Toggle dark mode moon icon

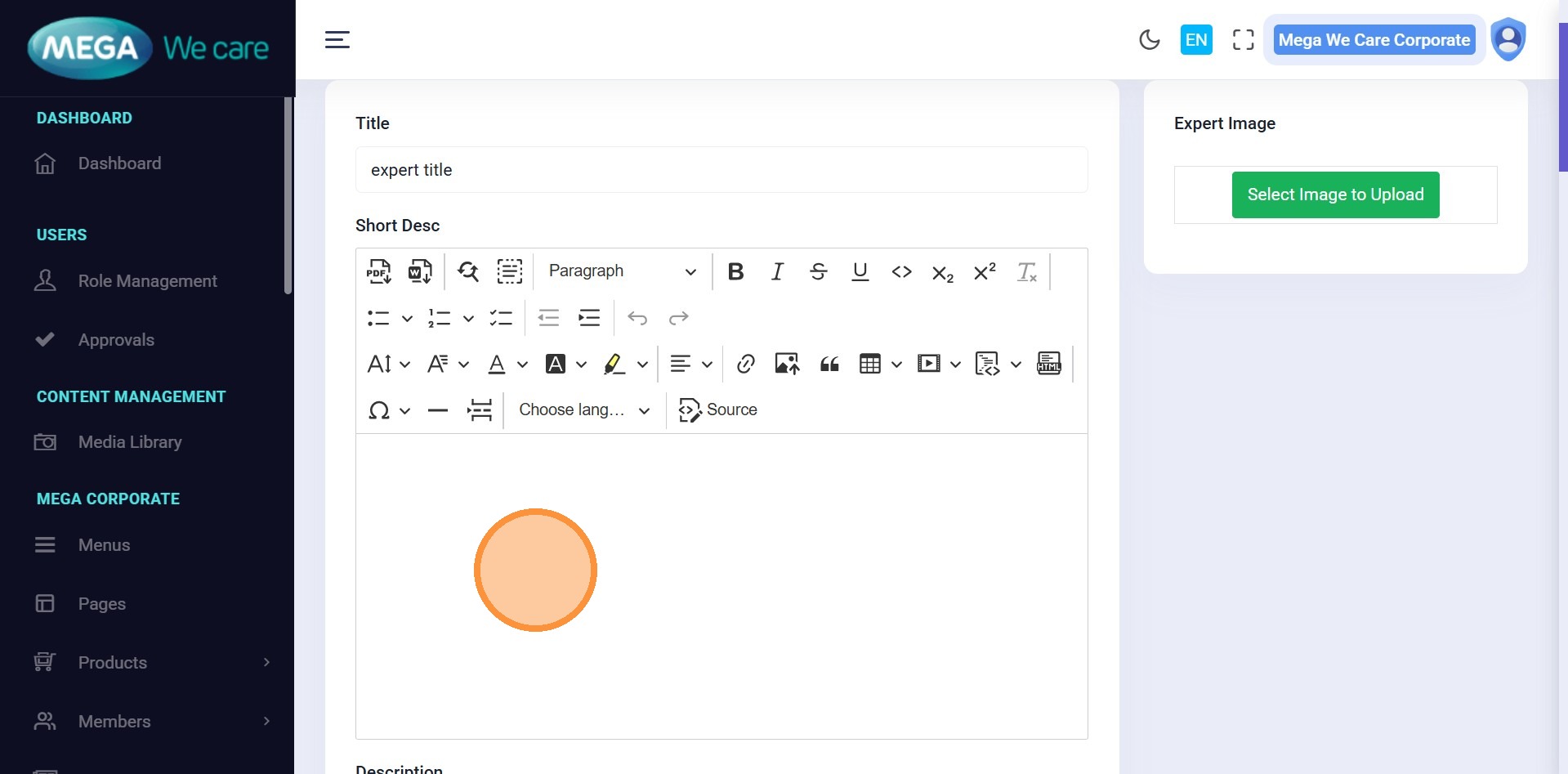(x=1149, y=40)
